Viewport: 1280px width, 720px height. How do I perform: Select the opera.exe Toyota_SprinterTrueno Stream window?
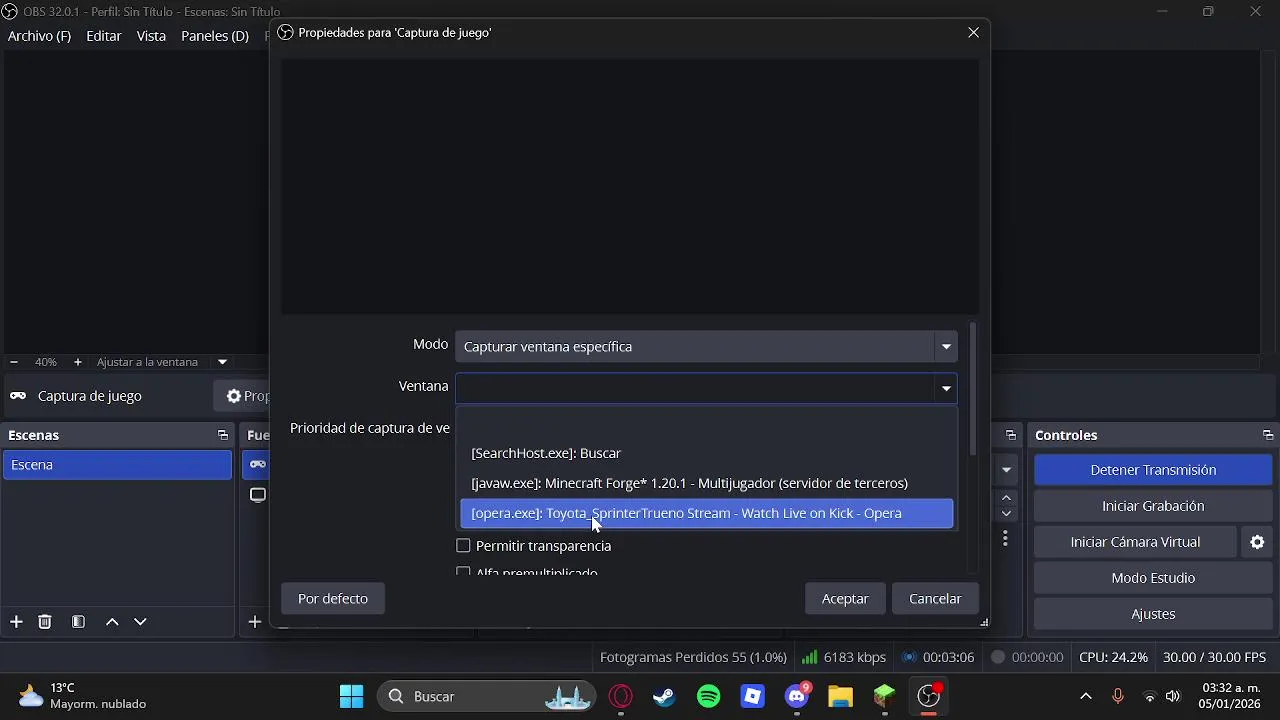[706, 513]
